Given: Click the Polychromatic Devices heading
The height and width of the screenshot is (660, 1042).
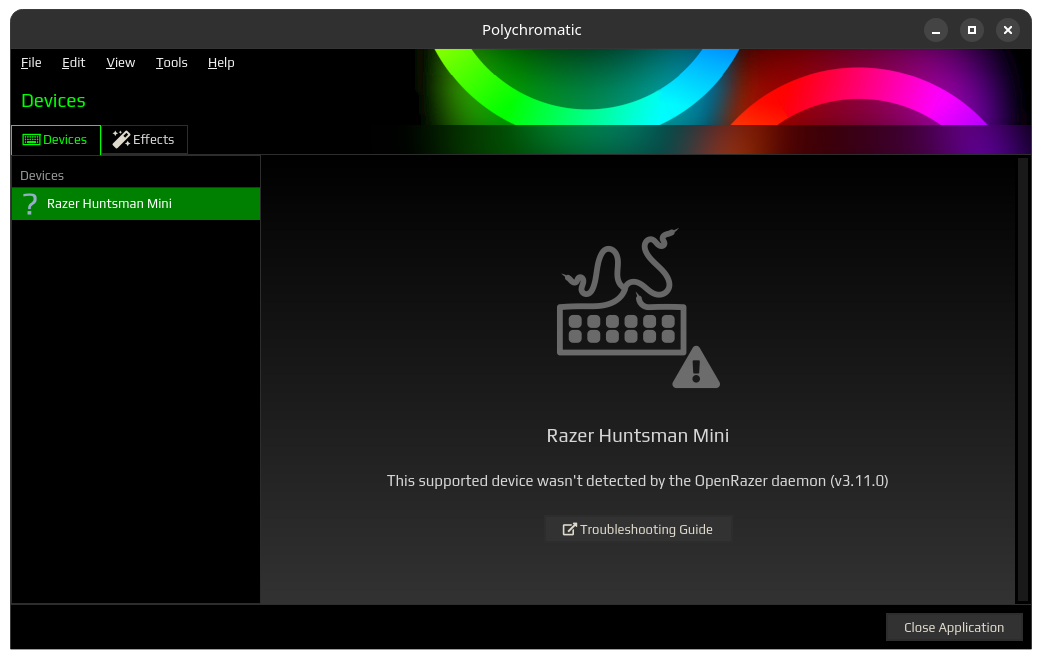Looking at the screenshot, I should pos(53,100).
